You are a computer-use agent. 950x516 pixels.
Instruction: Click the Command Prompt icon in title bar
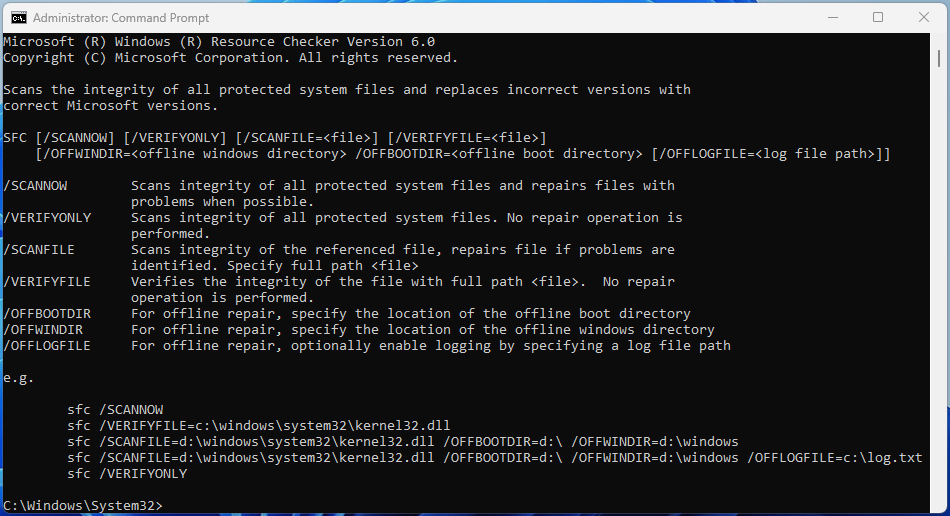[19, 18]
